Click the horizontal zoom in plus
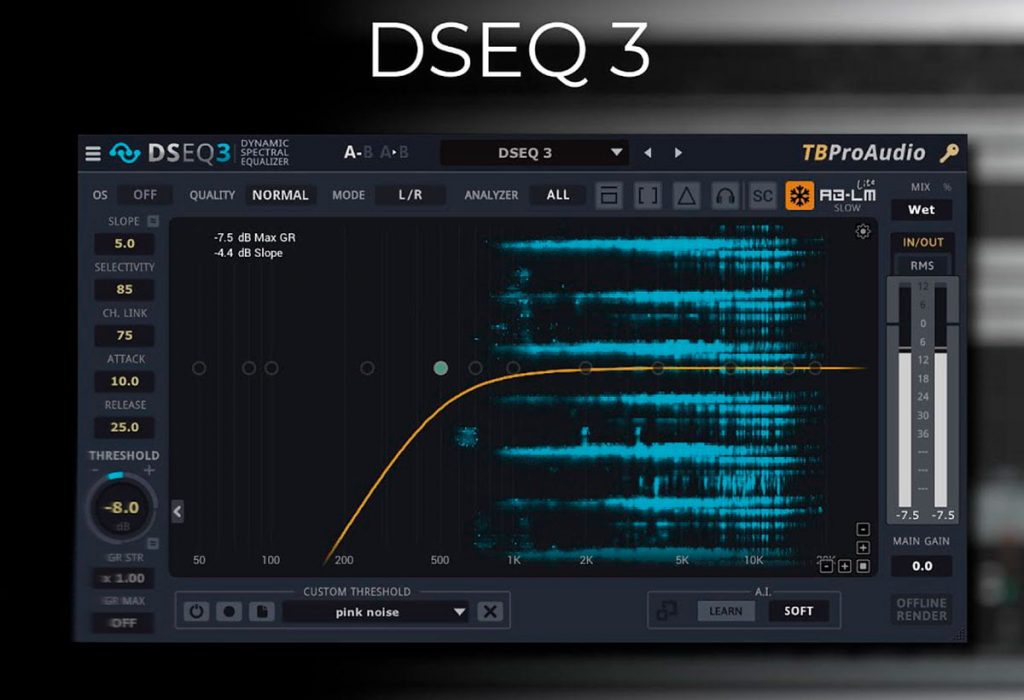1024x700 pixels. [844, 566]
